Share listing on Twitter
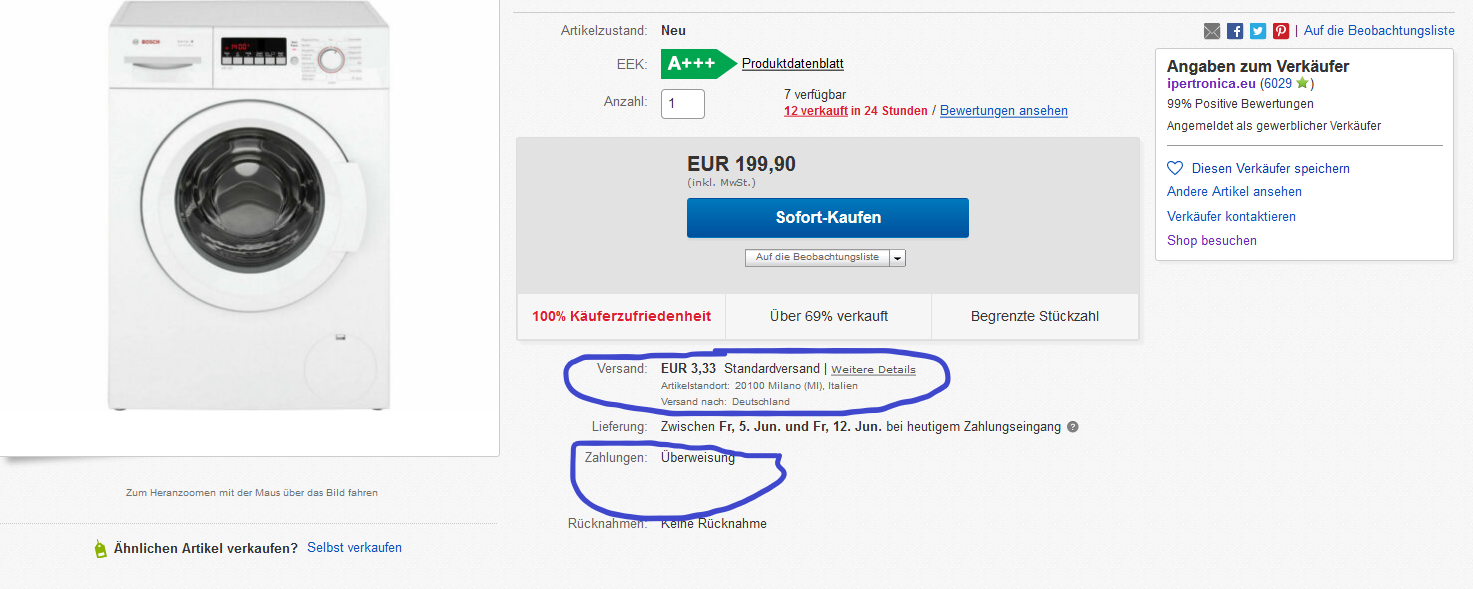This screenshot has width=1473, height=589. (1258, 31)
